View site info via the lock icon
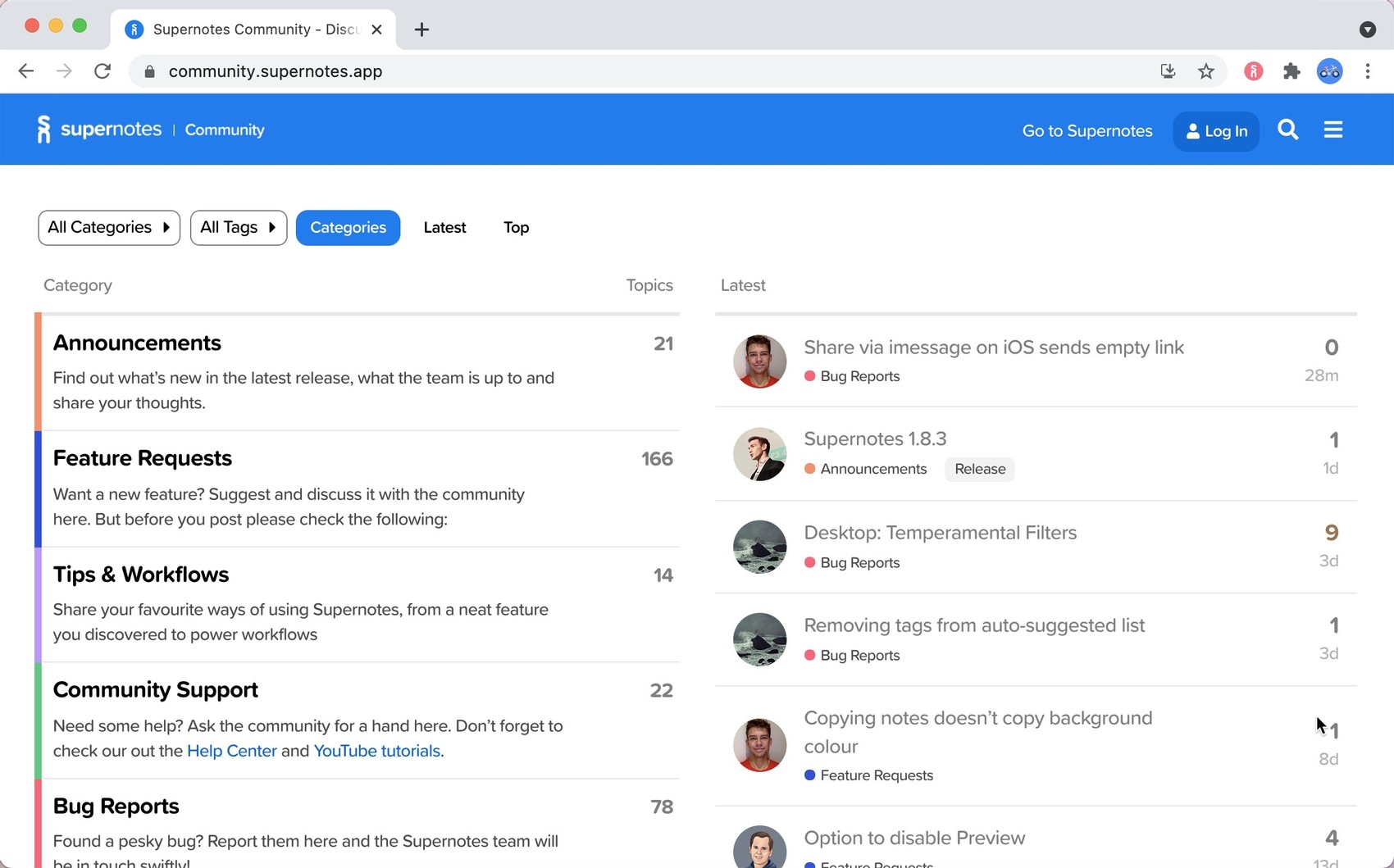The image size is (1394, 868). (149, 71)
